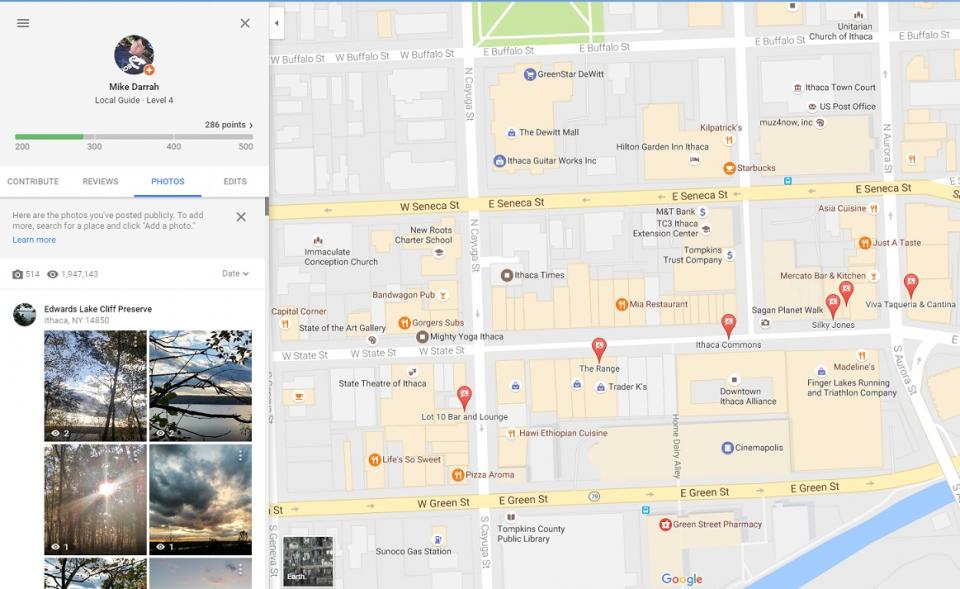
Task: Click the Ithaca Times marker icon
Action: tap(507, 276)
